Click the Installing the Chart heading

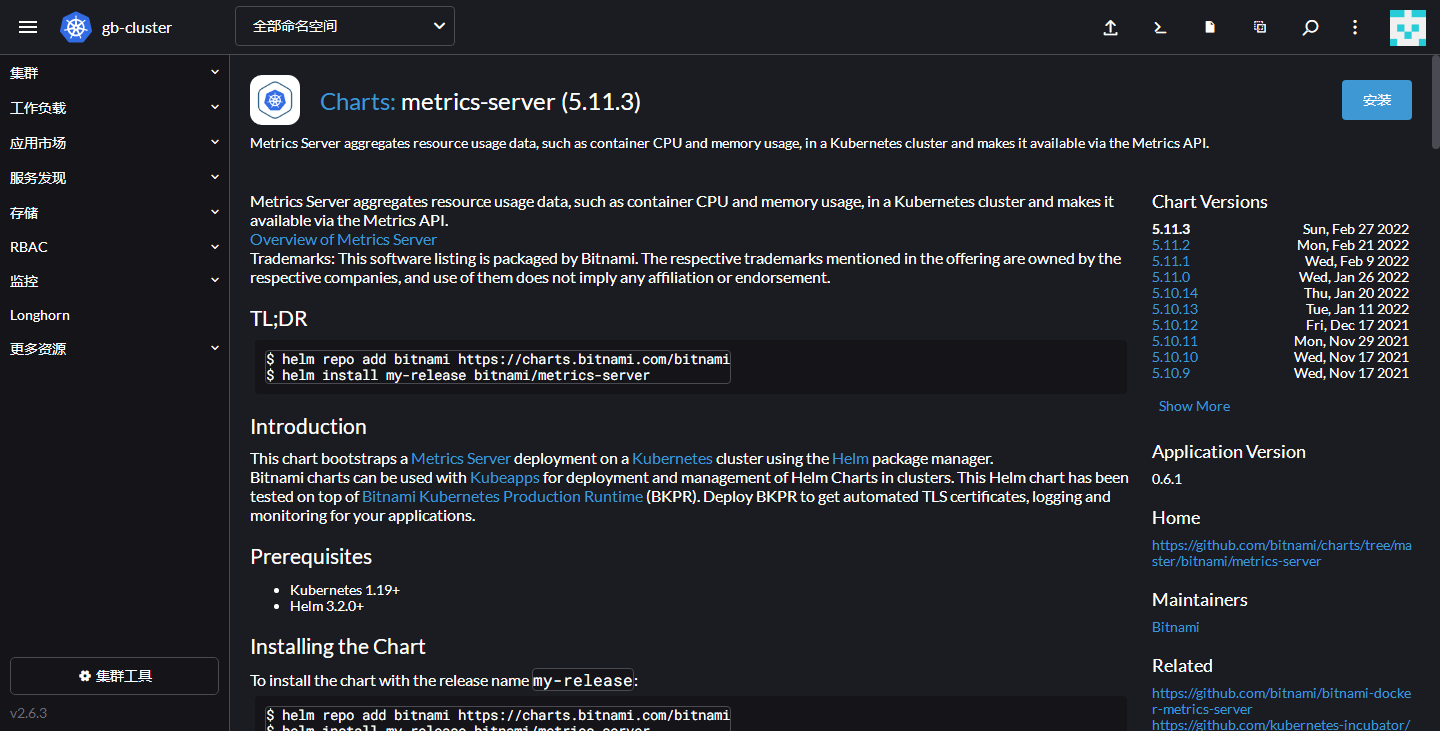coord(338,647)
